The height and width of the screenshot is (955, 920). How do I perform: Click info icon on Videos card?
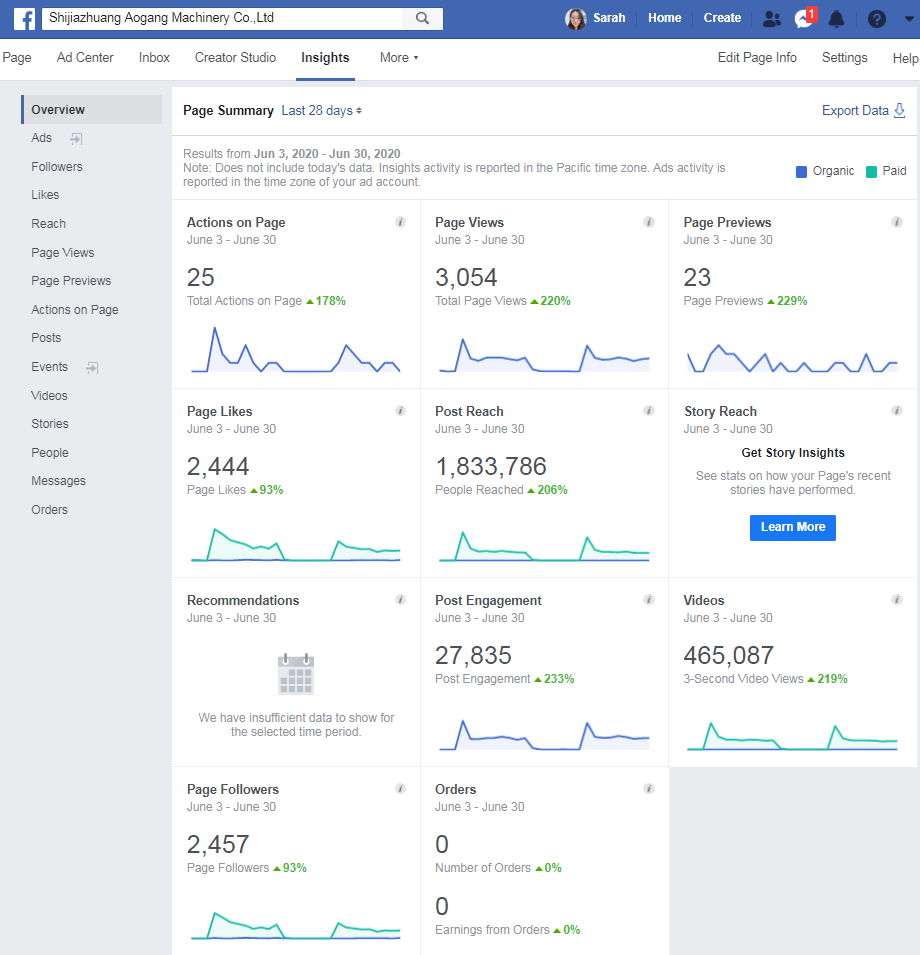coord(897,600)
